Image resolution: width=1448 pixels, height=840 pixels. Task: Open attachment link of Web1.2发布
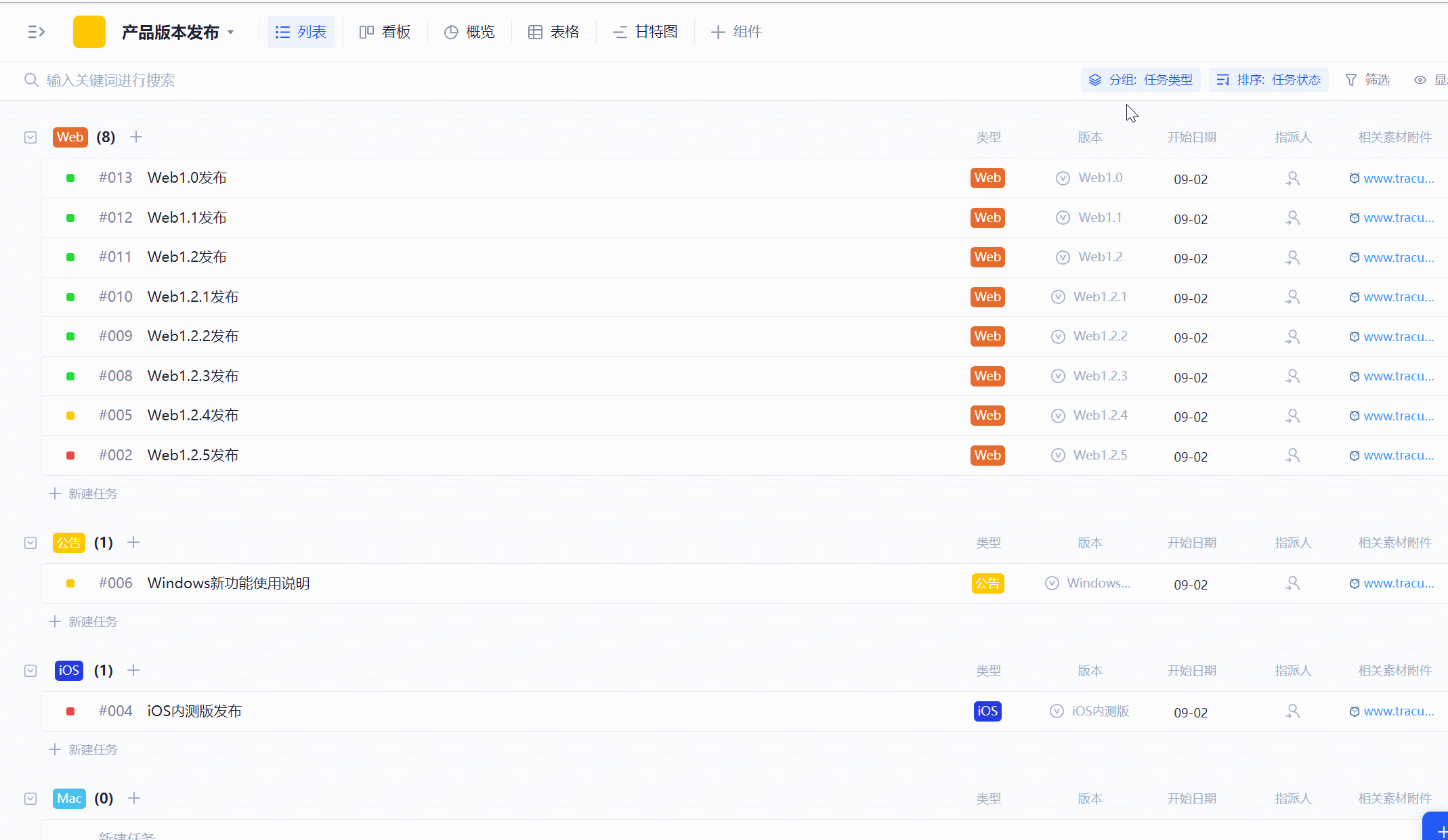click(x=1398, y=258)
